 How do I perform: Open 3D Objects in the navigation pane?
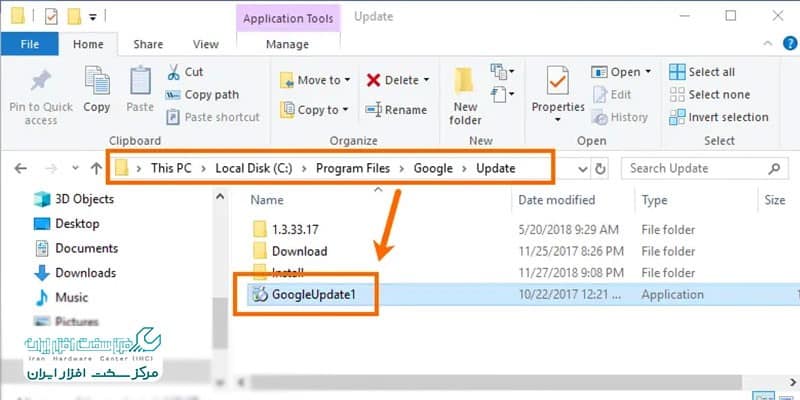tap(74, 199)
